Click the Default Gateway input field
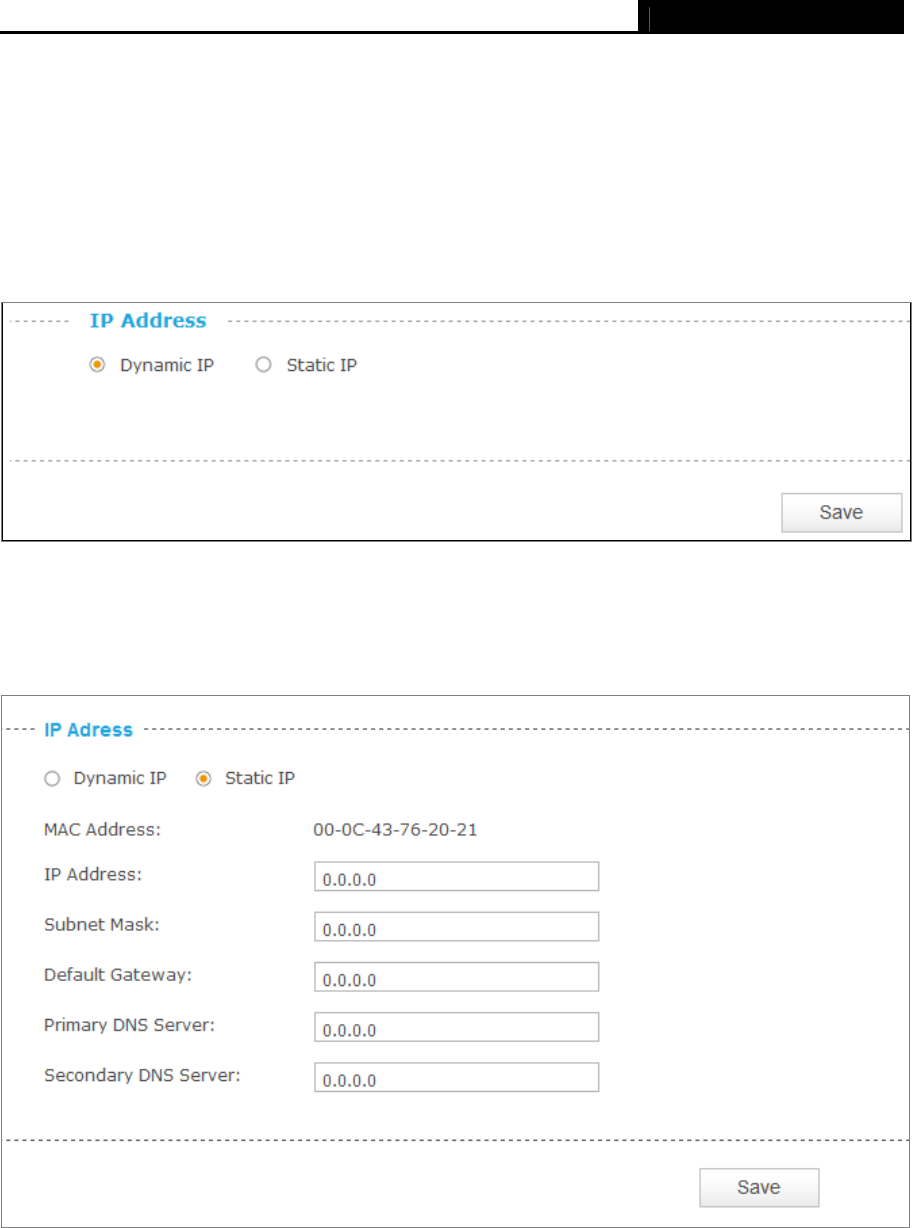Image resolution: width=912 pixels, height=1228 pixels. 456,976
